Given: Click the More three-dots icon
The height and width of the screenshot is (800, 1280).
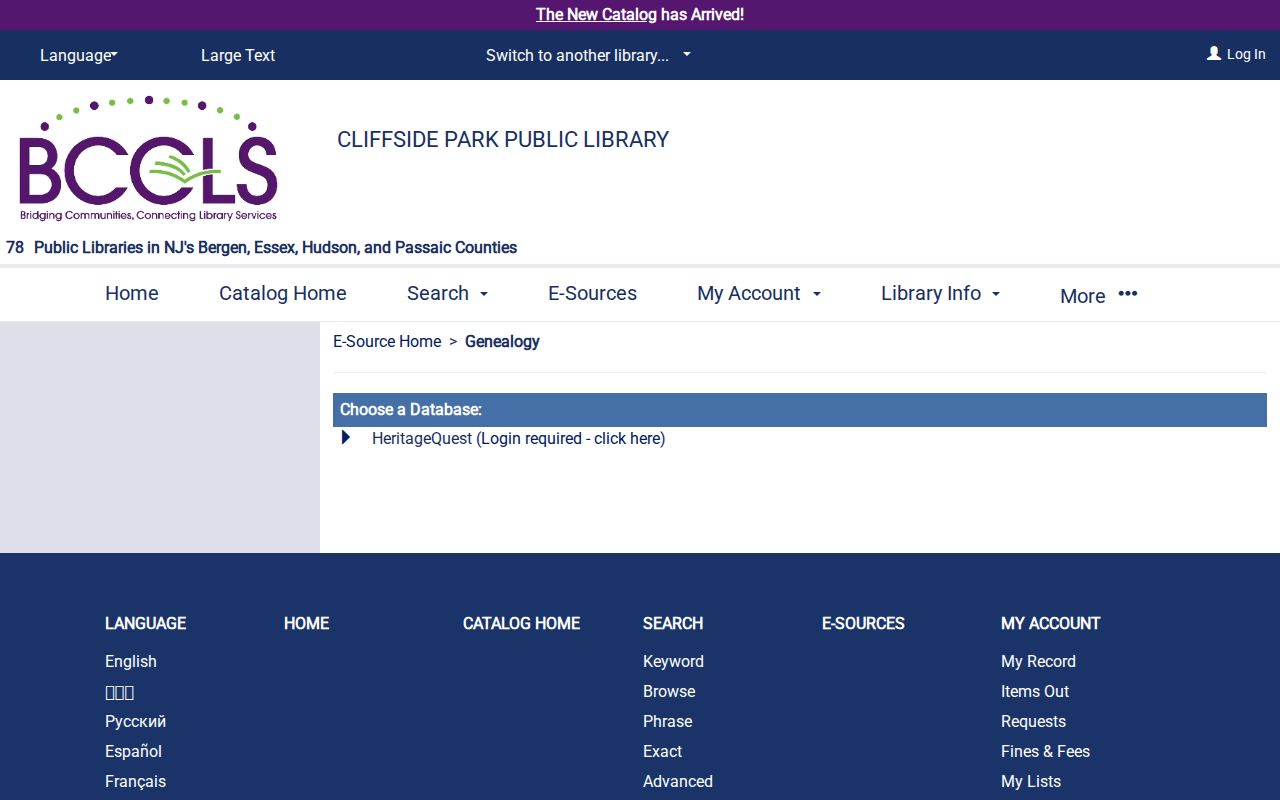Looking at the screenshot, I should click(x=1128, y=294).
